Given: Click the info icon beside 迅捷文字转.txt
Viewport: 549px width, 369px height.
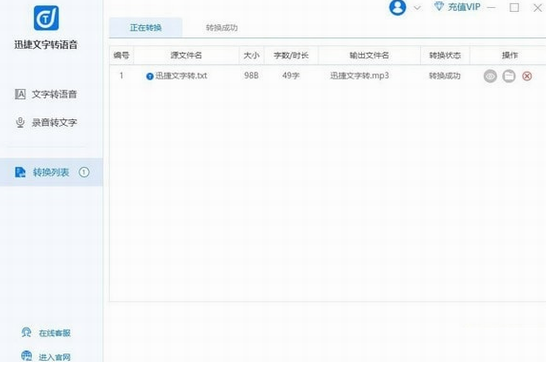Looking at the screenshot, I should 150,76.
